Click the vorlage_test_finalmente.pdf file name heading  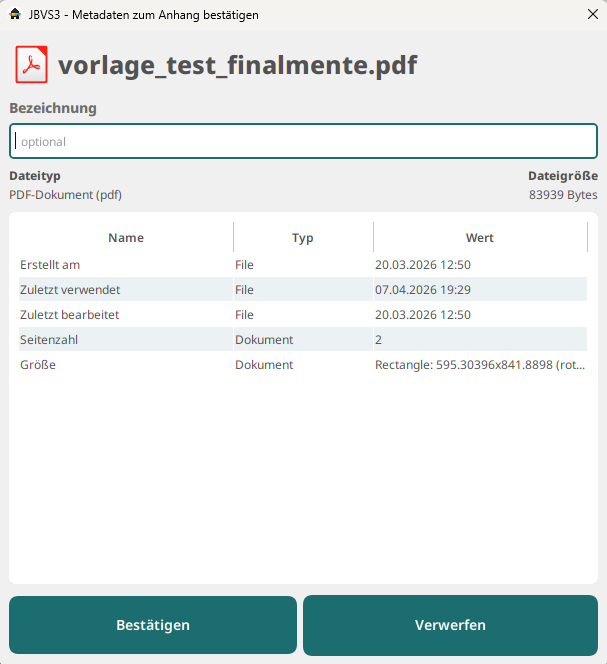pyautogui.click(x=237, y=66)
